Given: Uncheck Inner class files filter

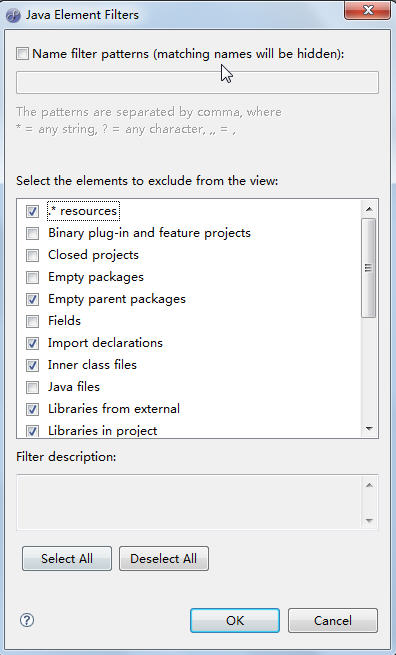Looking at the screenshot, I should click(x=32, y=365).
